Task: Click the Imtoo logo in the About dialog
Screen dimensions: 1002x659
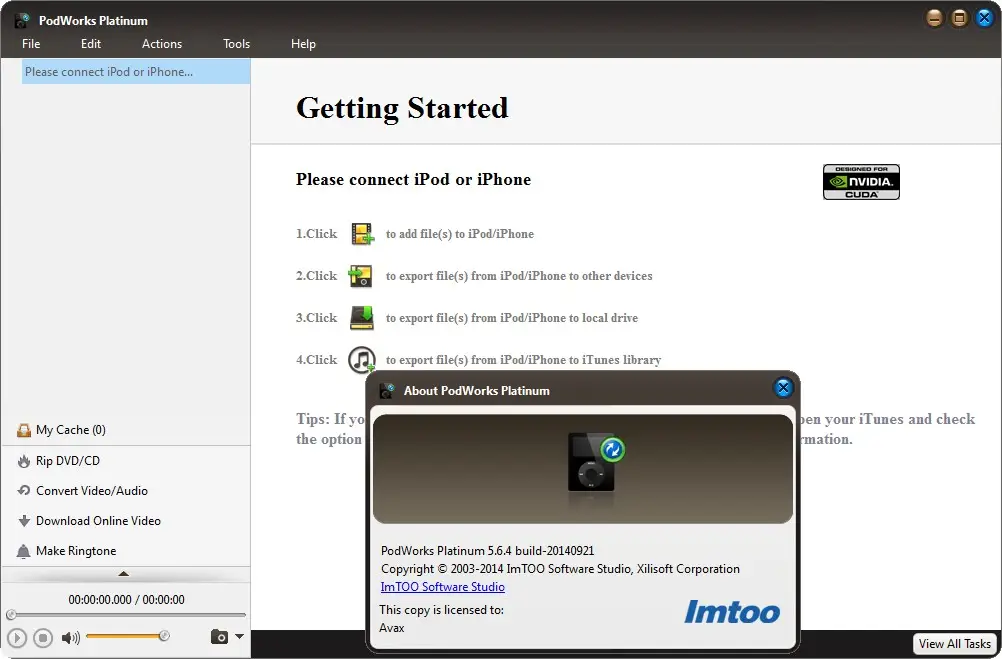Action: tap(732, 612)
